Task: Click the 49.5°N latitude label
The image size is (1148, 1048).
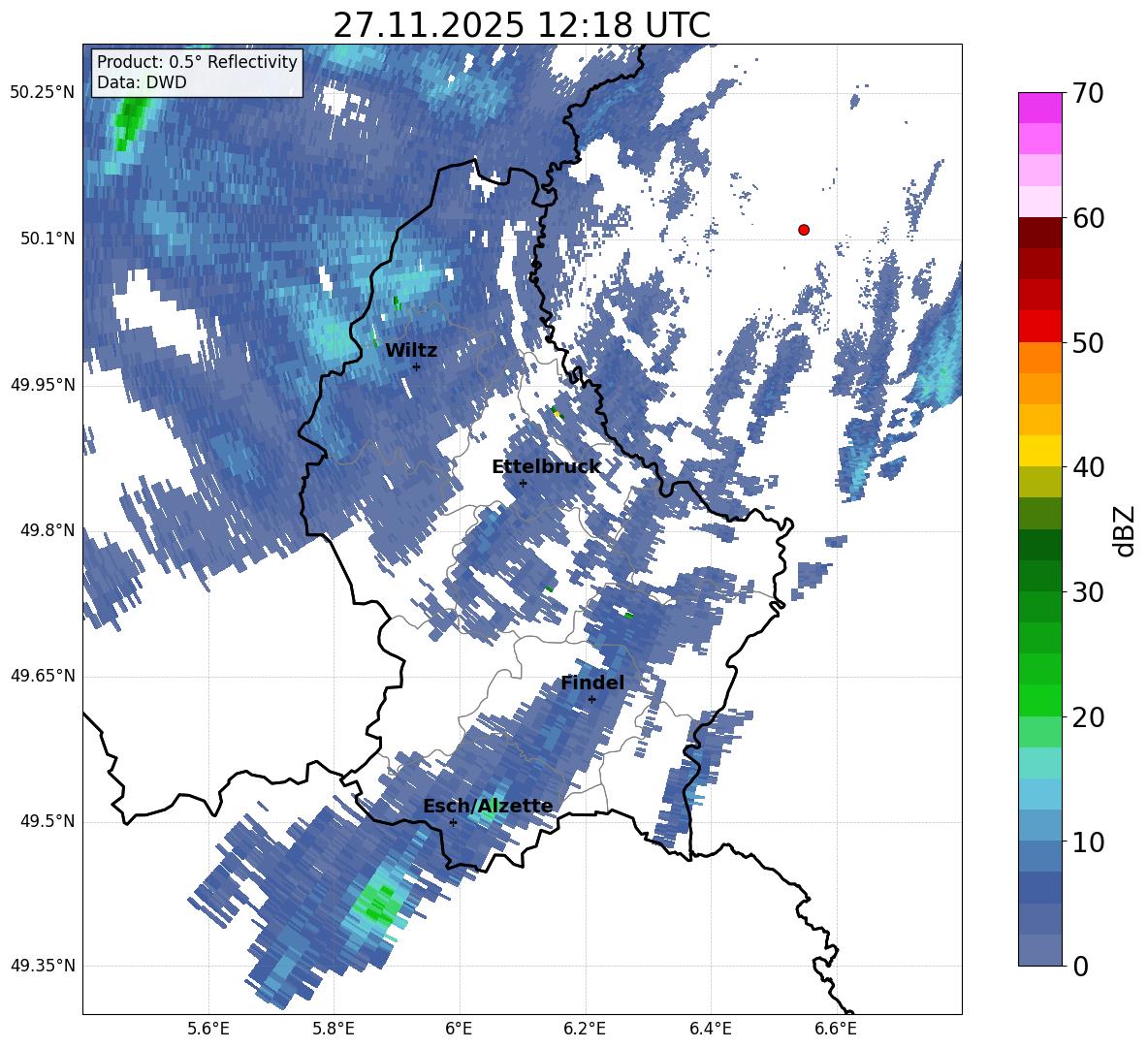Action: (x=48, y=821)
